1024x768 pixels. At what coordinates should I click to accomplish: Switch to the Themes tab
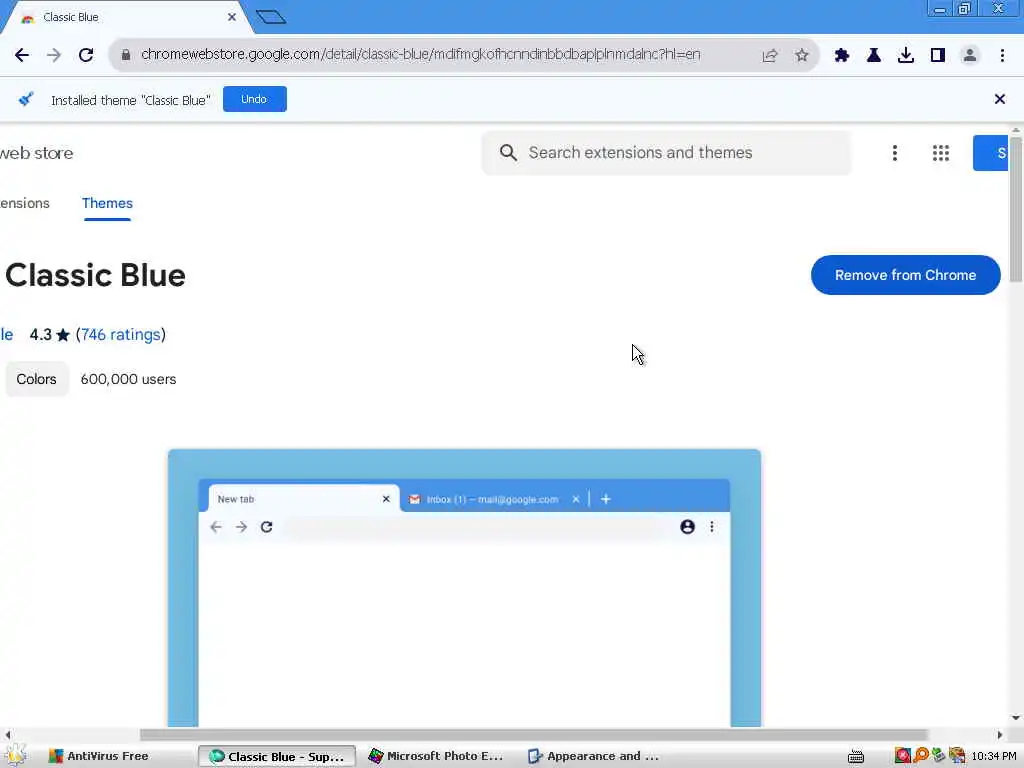tap(107, 204)
